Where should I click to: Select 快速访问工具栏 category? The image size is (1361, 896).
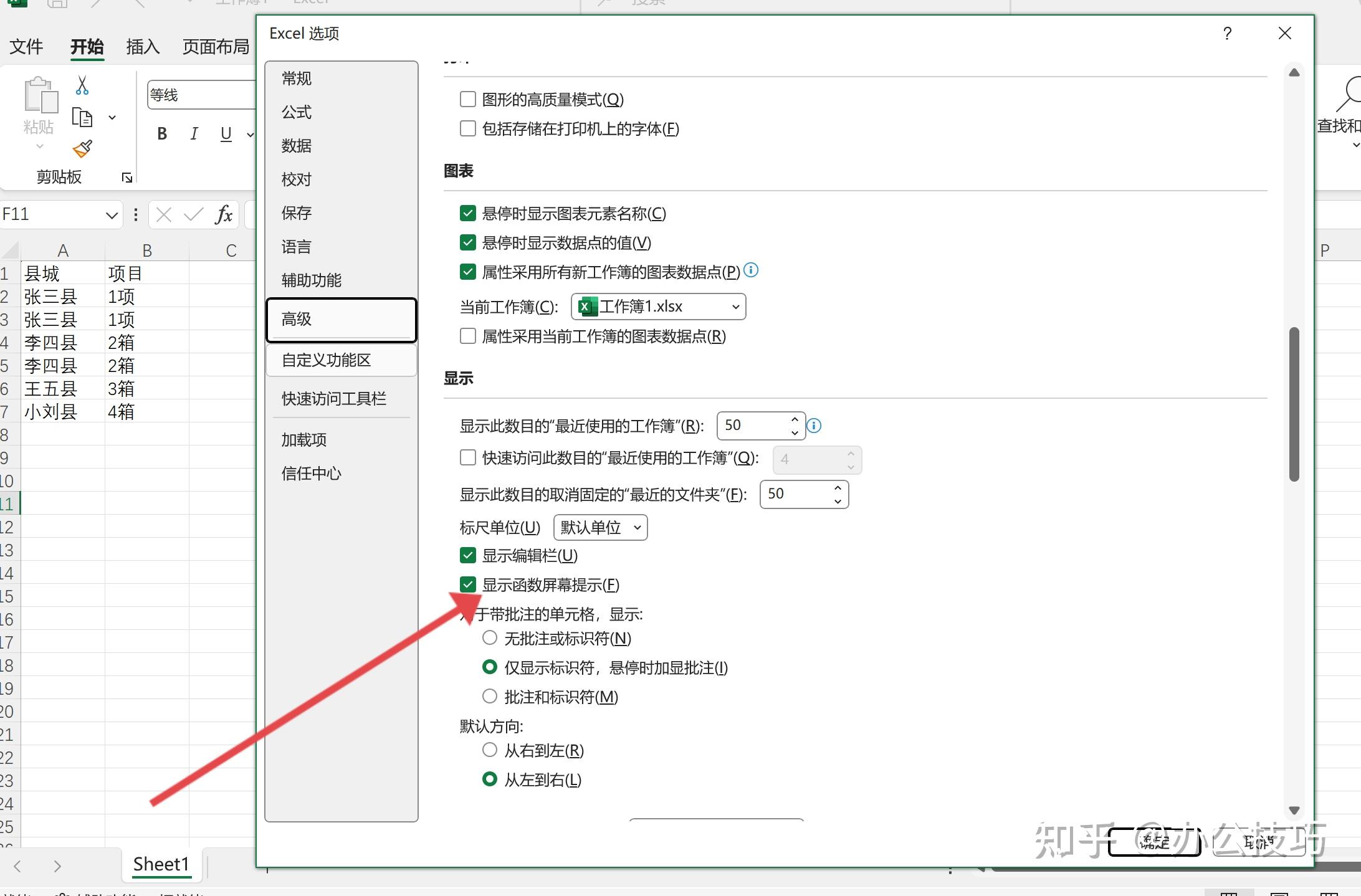click(x=341, y=399)
